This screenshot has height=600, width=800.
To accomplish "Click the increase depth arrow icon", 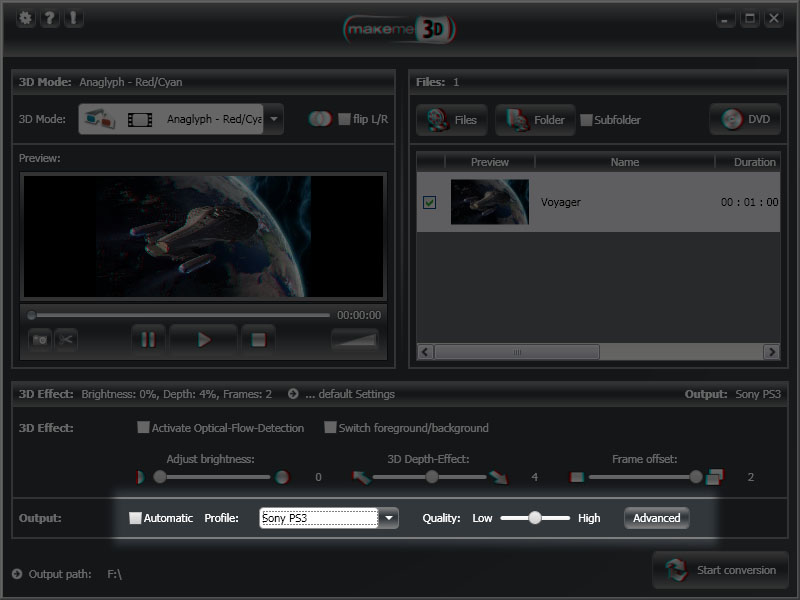I will click(x=498, y=478).
